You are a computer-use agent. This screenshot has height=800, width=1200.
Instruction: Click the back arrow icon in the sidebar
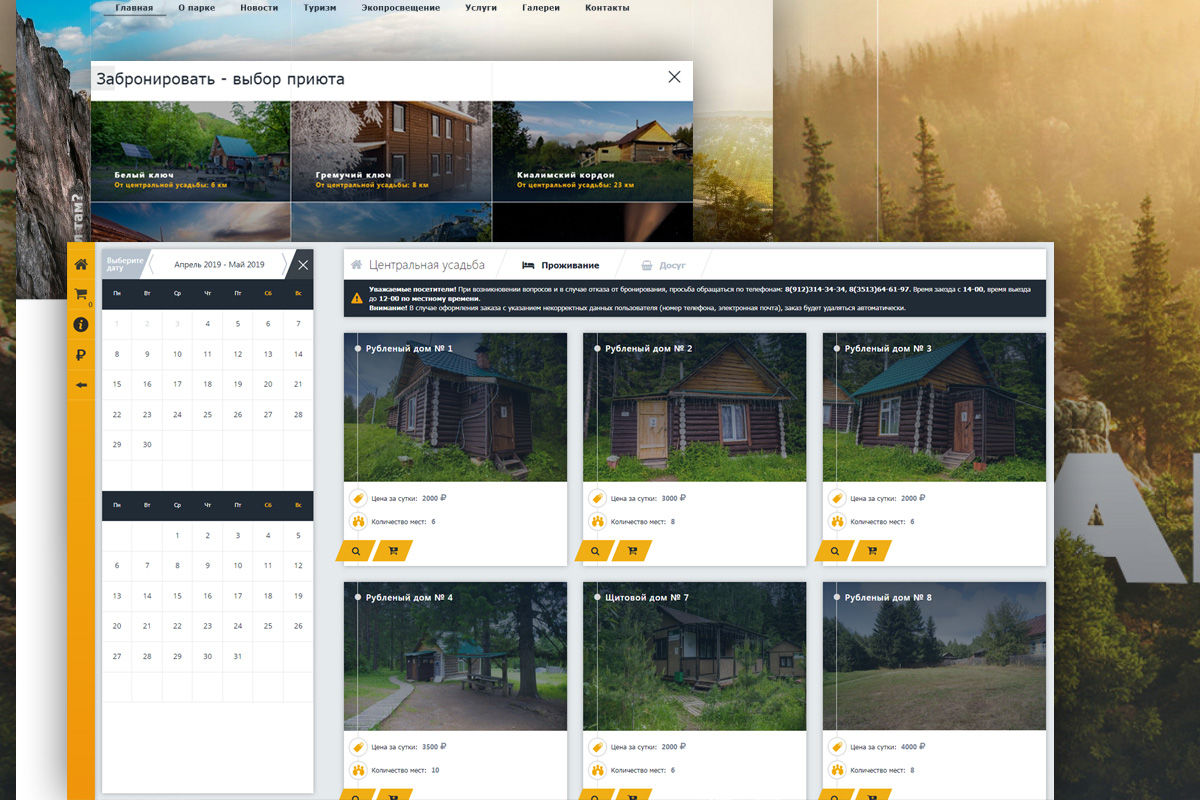tap(81, 384)
